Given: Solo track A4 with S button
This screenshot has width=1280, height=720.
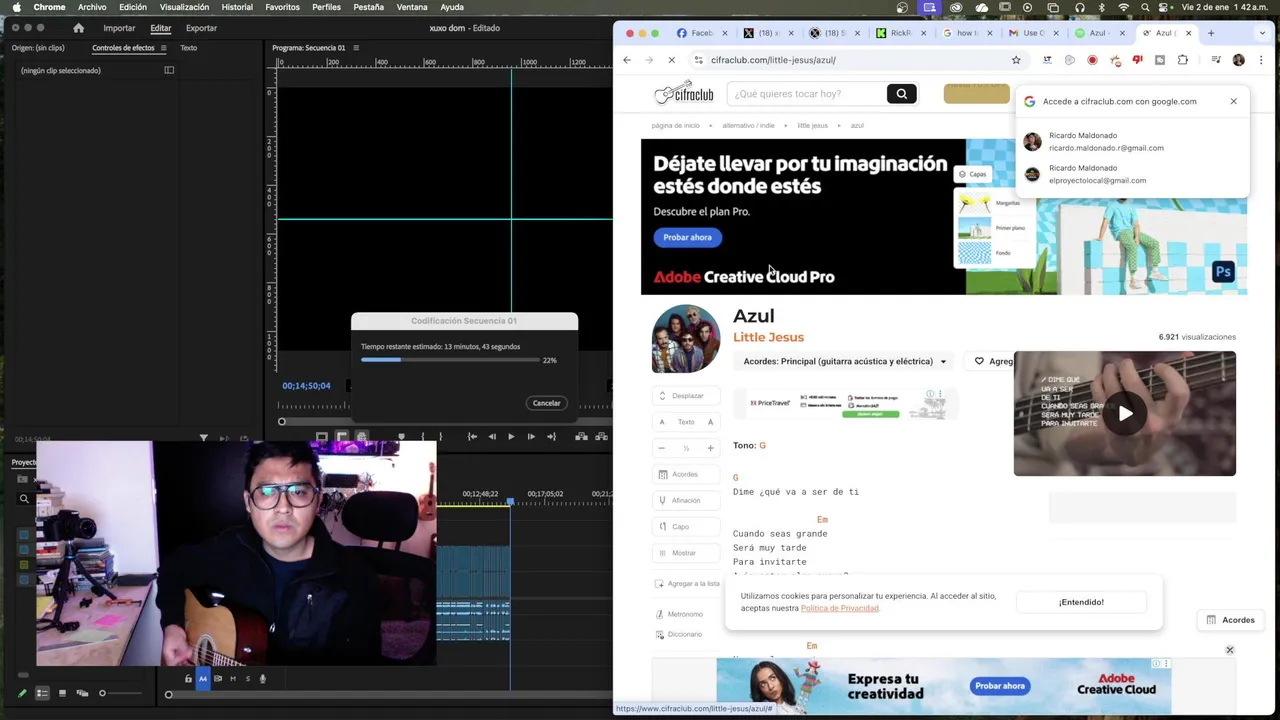Looking at the screenshot, I should [248, 679].
